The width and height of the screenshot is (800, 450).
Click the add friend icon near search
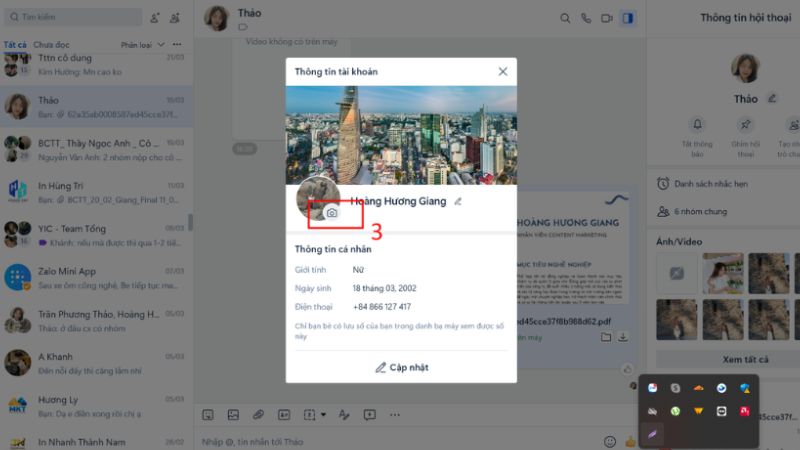click(154, 18)
